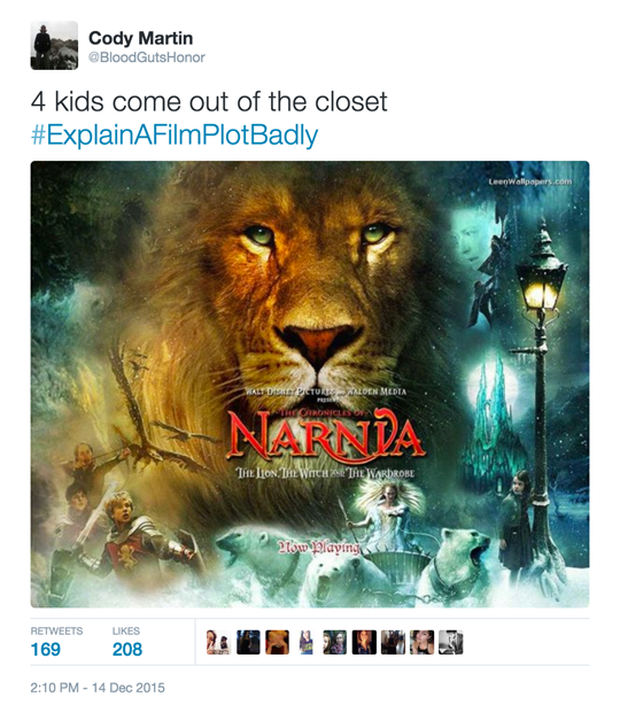Open the Cody Martin display name
The width and height of the screenshot is (620, 705).
141,38
